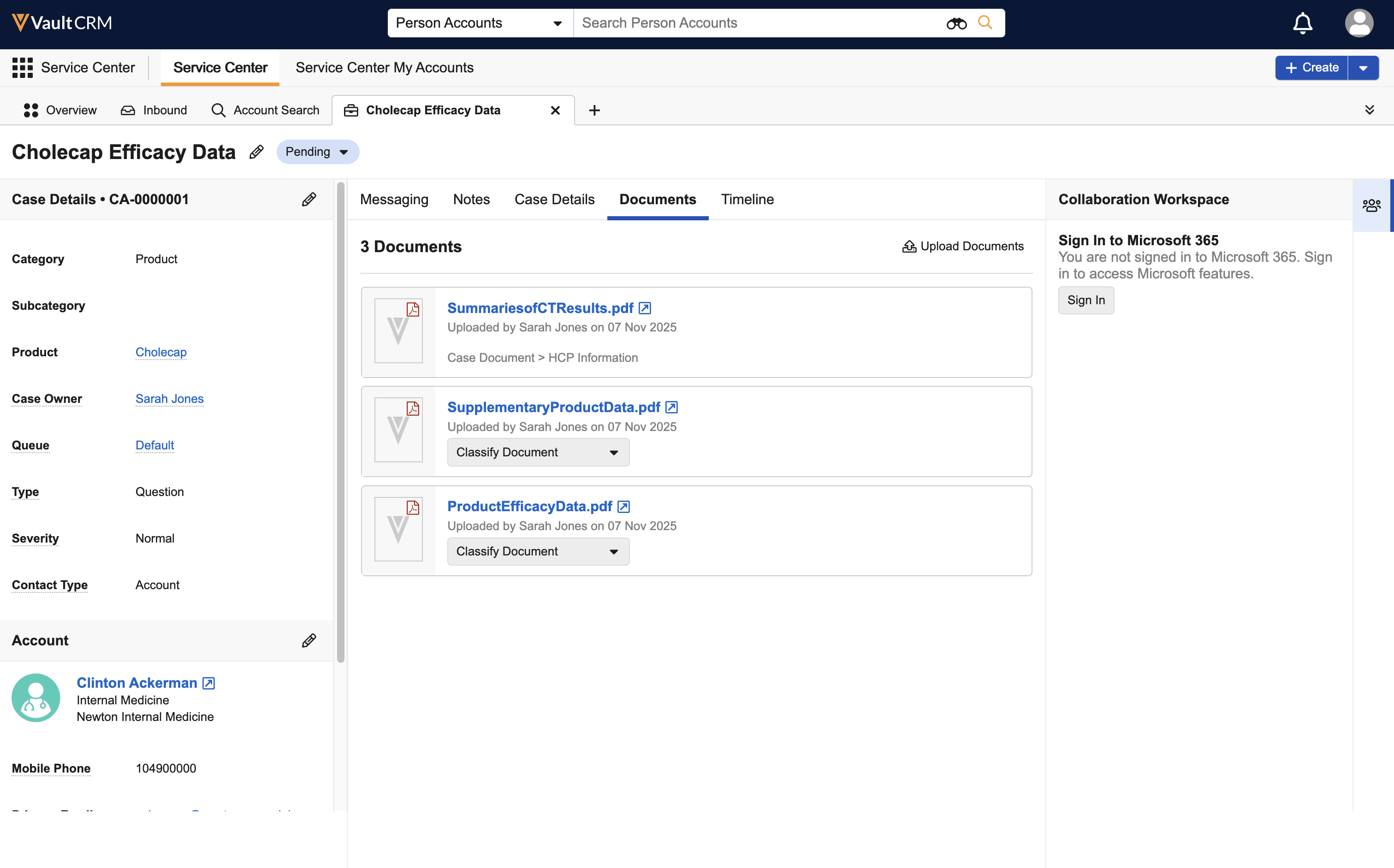Switch to the Timeline tab
This screenshot has width=1394, height=868.
747,200
